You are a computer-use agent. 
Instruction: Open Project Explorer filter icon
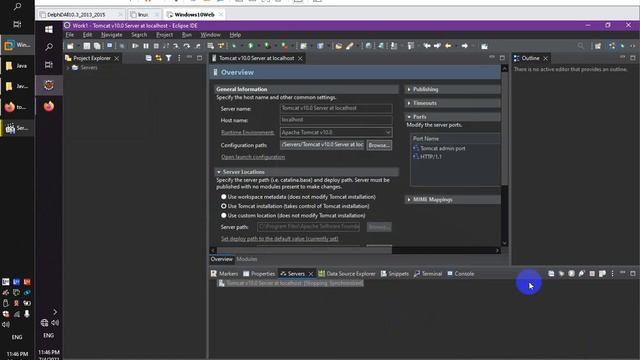169,58
